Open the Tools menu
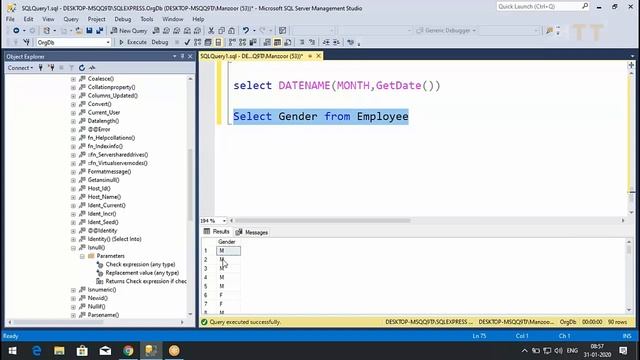This screenshot has width=640, height=360. tap(147, 19)
